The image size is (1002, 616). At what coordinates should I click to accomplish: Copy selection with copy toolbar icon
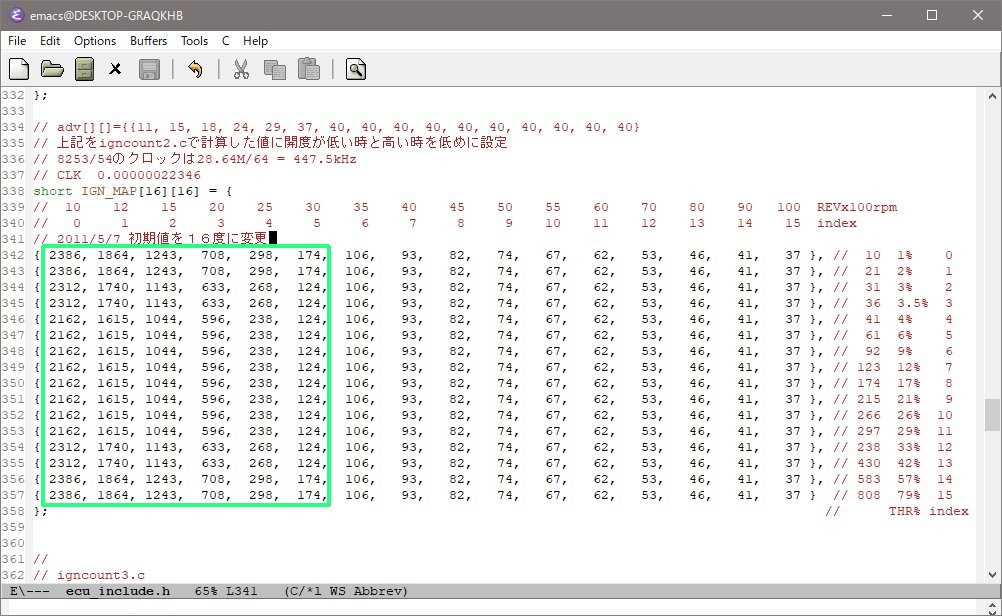(275, 69)
